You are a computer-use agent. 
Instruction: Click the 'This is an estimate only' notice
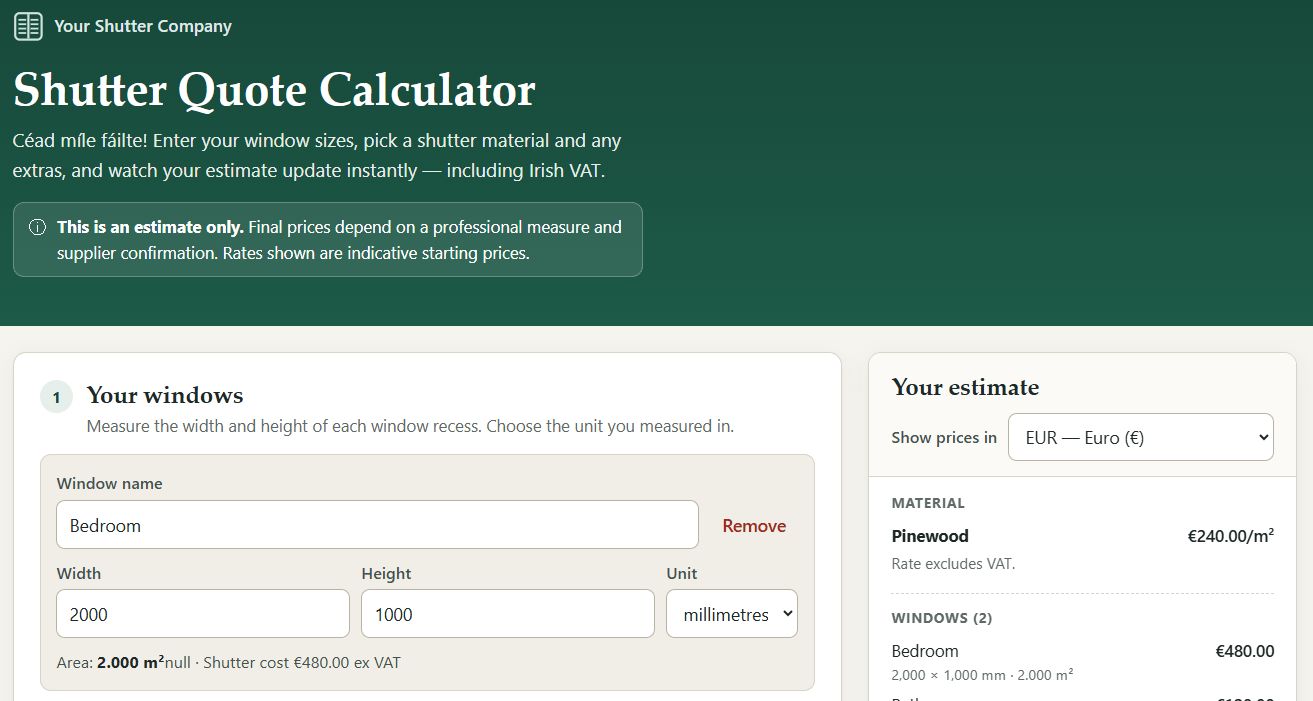point(328,240)
